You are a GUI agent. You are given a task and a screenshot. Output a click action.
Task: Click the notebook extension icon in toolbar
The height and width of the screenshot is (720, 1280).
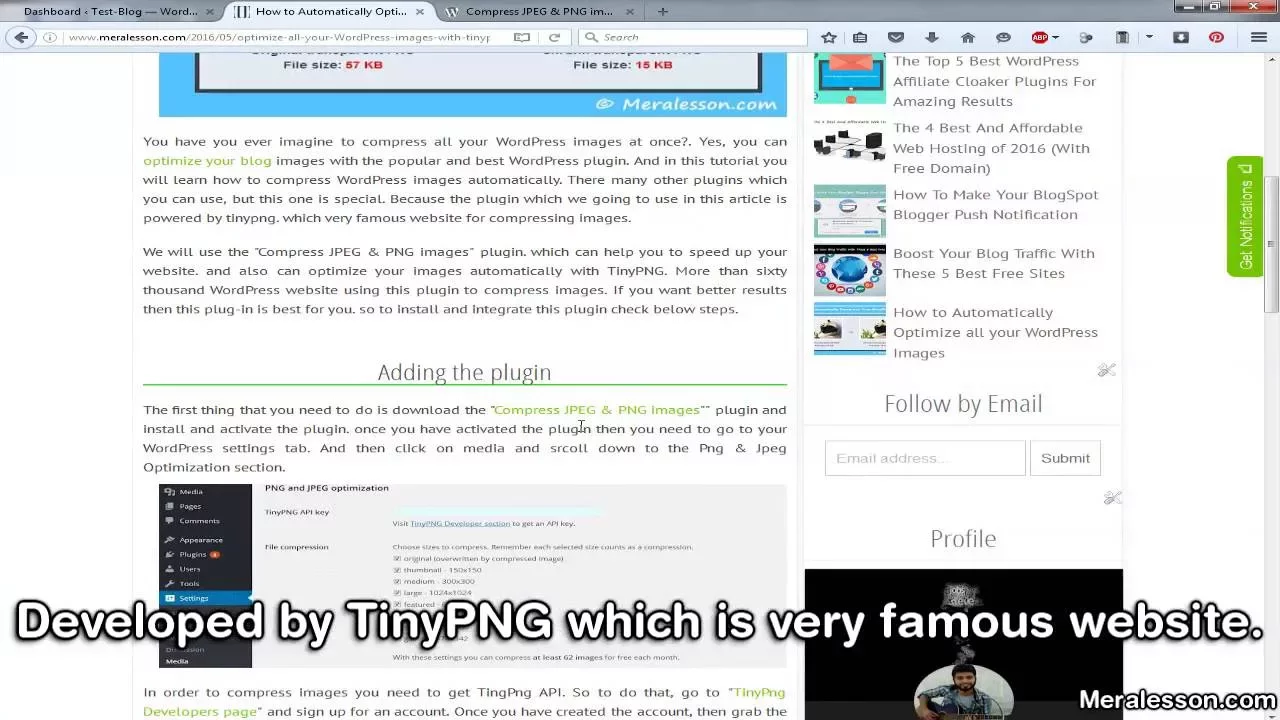coord(1122,37)
